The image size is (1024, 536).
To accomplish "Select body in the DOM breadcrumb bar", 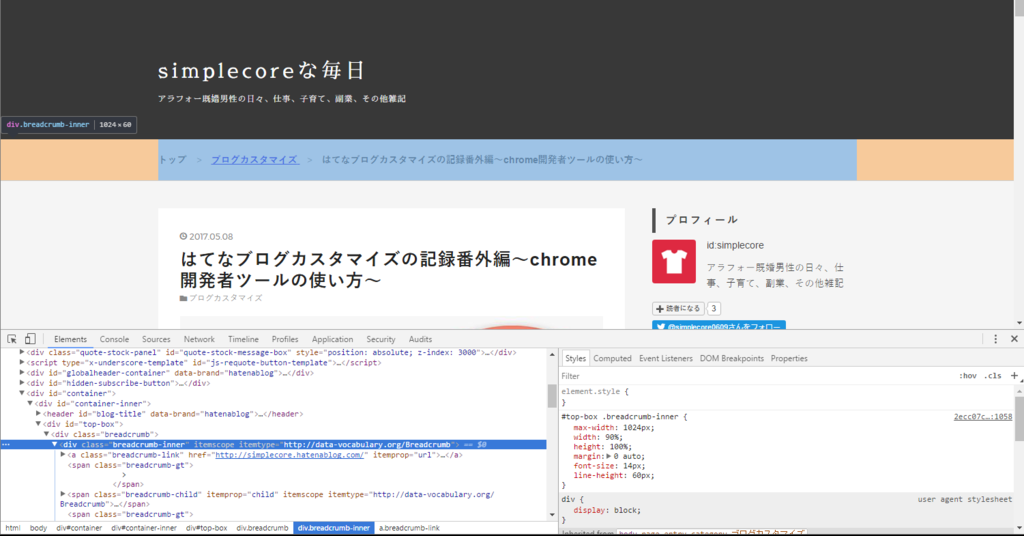I will (38, 528).
